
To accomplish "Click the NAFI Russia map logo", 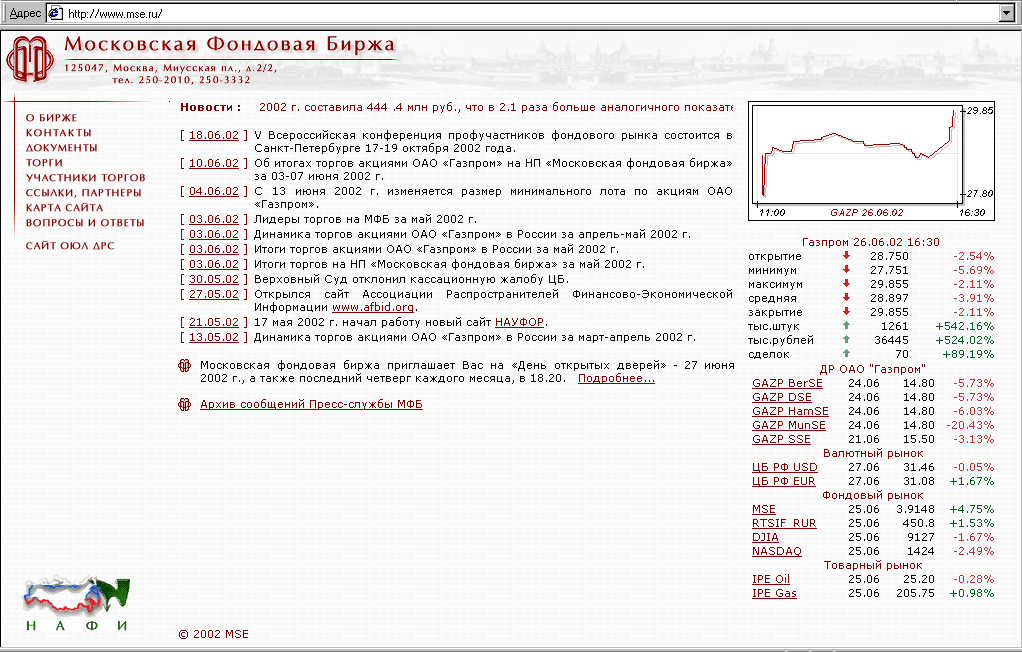I will tap(77, 602).
